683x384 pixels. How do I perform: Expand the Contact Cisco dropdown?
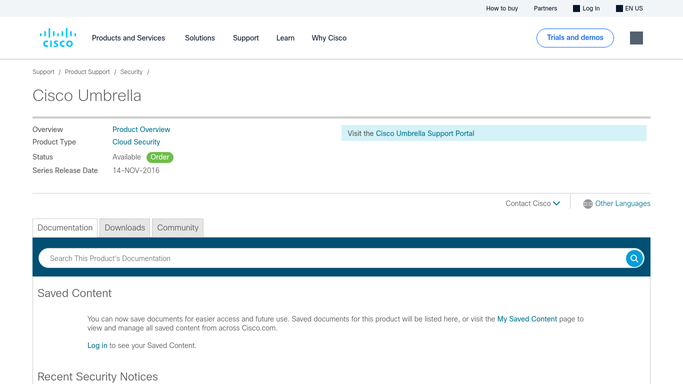coord(532,203)
